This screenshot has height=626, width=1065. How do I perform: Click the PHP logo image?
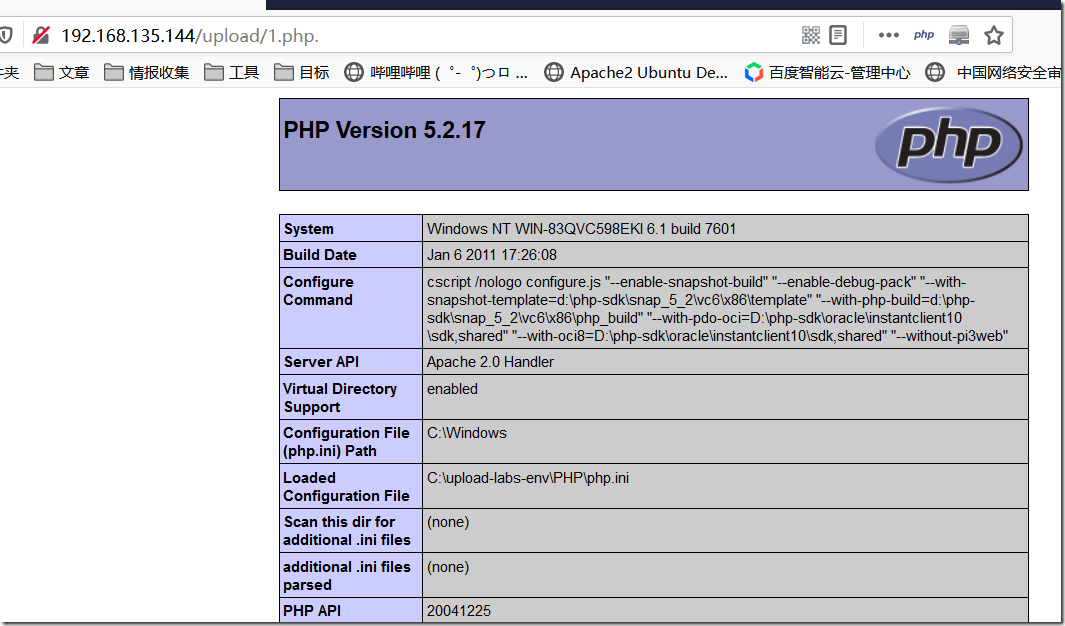tap(949, 145)
